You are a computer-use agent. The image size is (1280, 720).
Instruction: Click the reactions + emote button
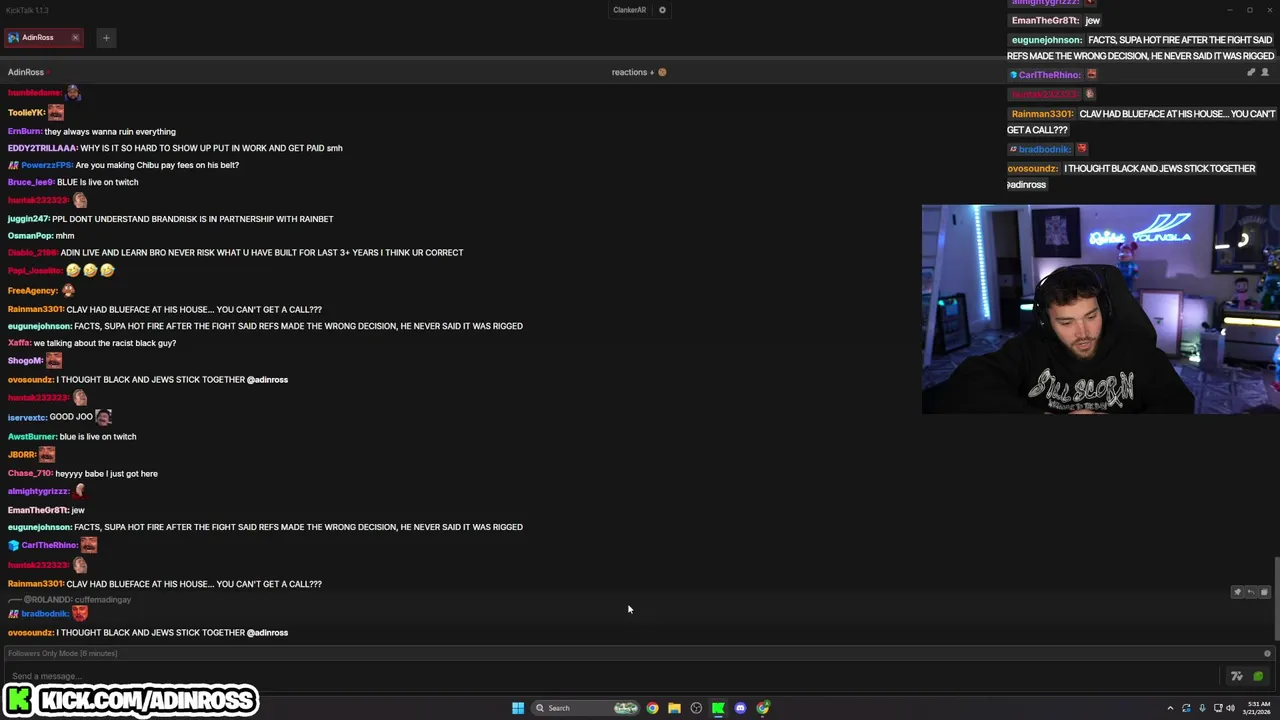(640, 72)
